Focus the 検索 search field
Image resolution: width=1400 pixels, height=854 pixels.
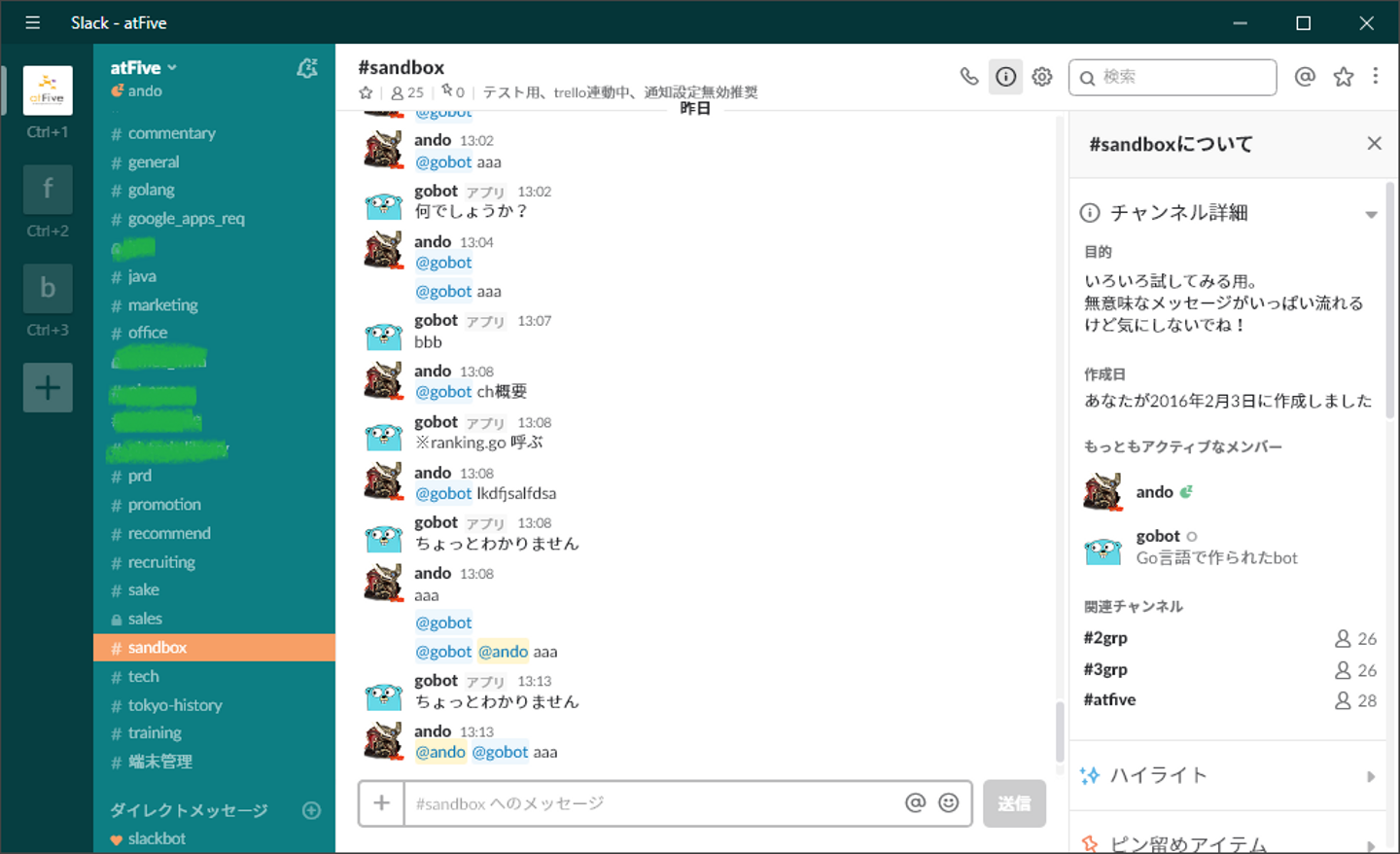tap(1172, 77)
